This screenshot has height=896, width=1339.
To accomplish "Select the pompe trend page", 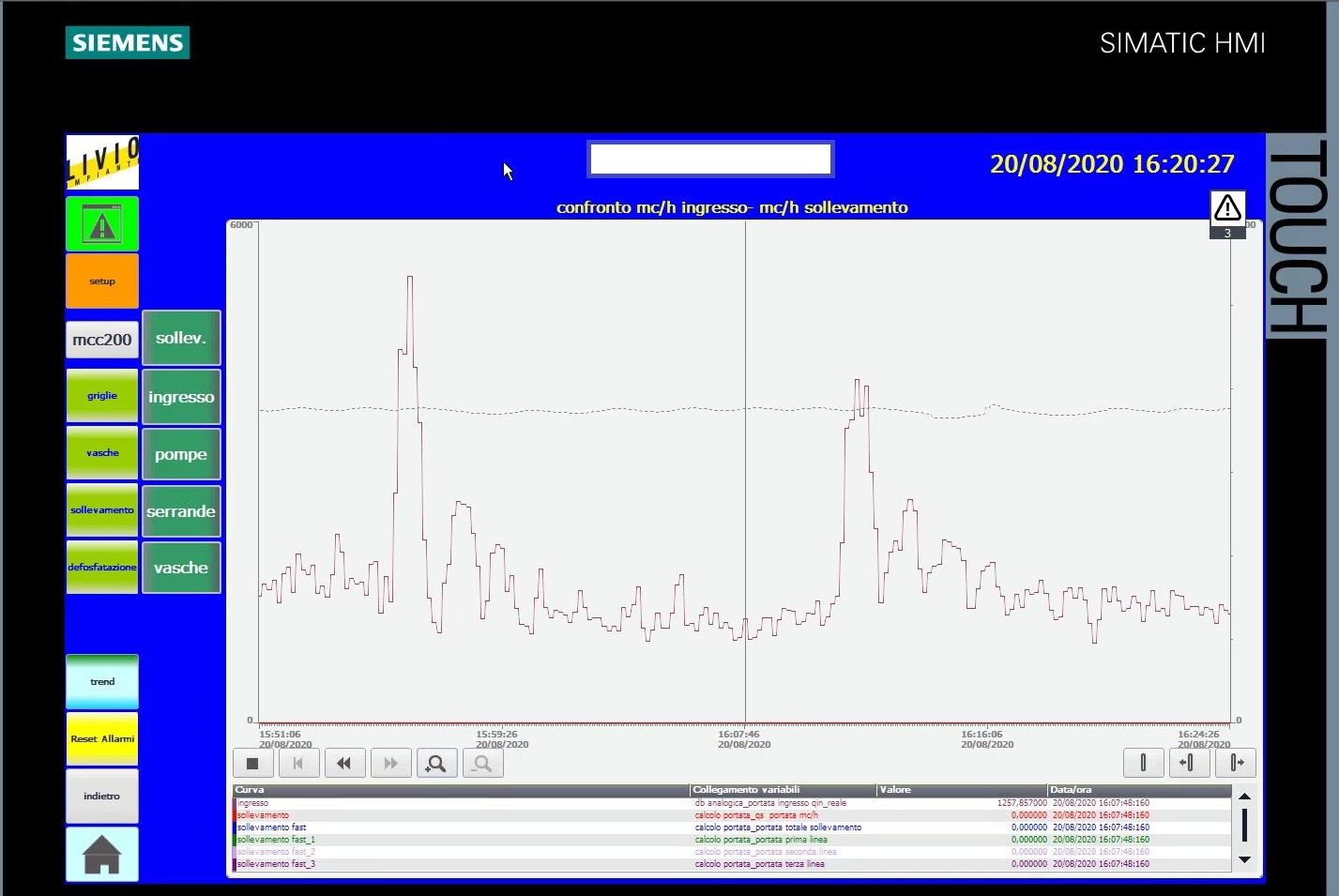I will pos(181,454).
